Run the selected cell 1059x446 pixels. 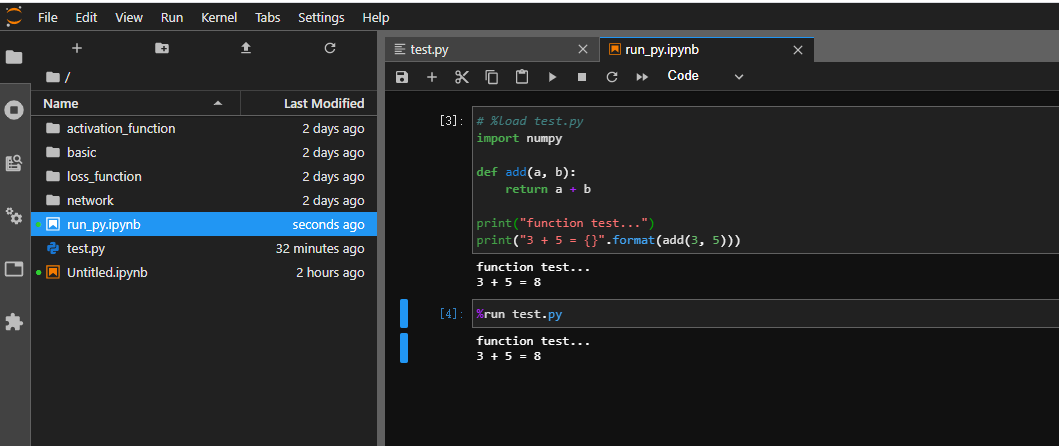click(552, 76)
